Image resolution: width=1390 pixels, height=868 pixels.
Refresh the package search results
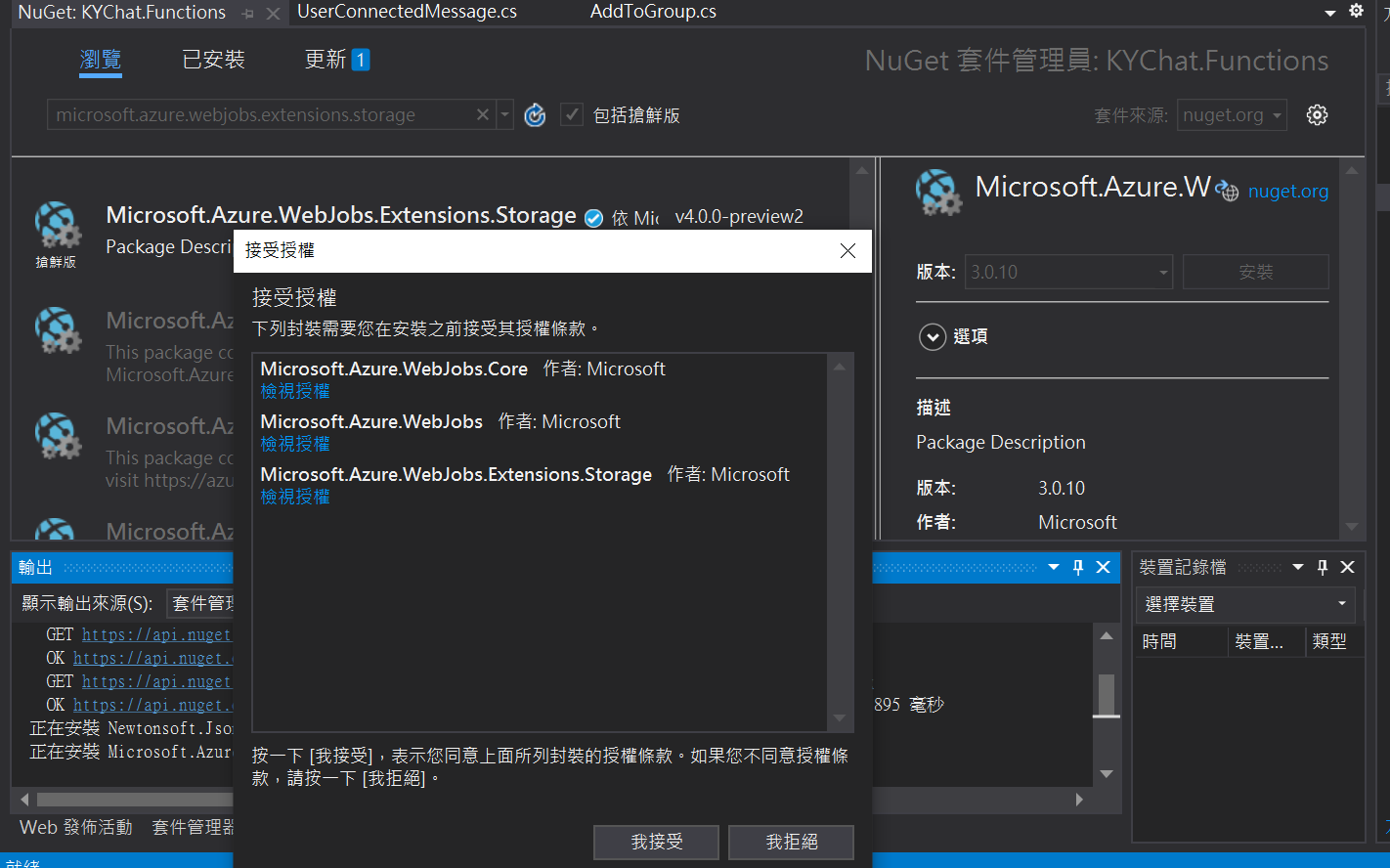pyautogui.click(x=535, y=115)
